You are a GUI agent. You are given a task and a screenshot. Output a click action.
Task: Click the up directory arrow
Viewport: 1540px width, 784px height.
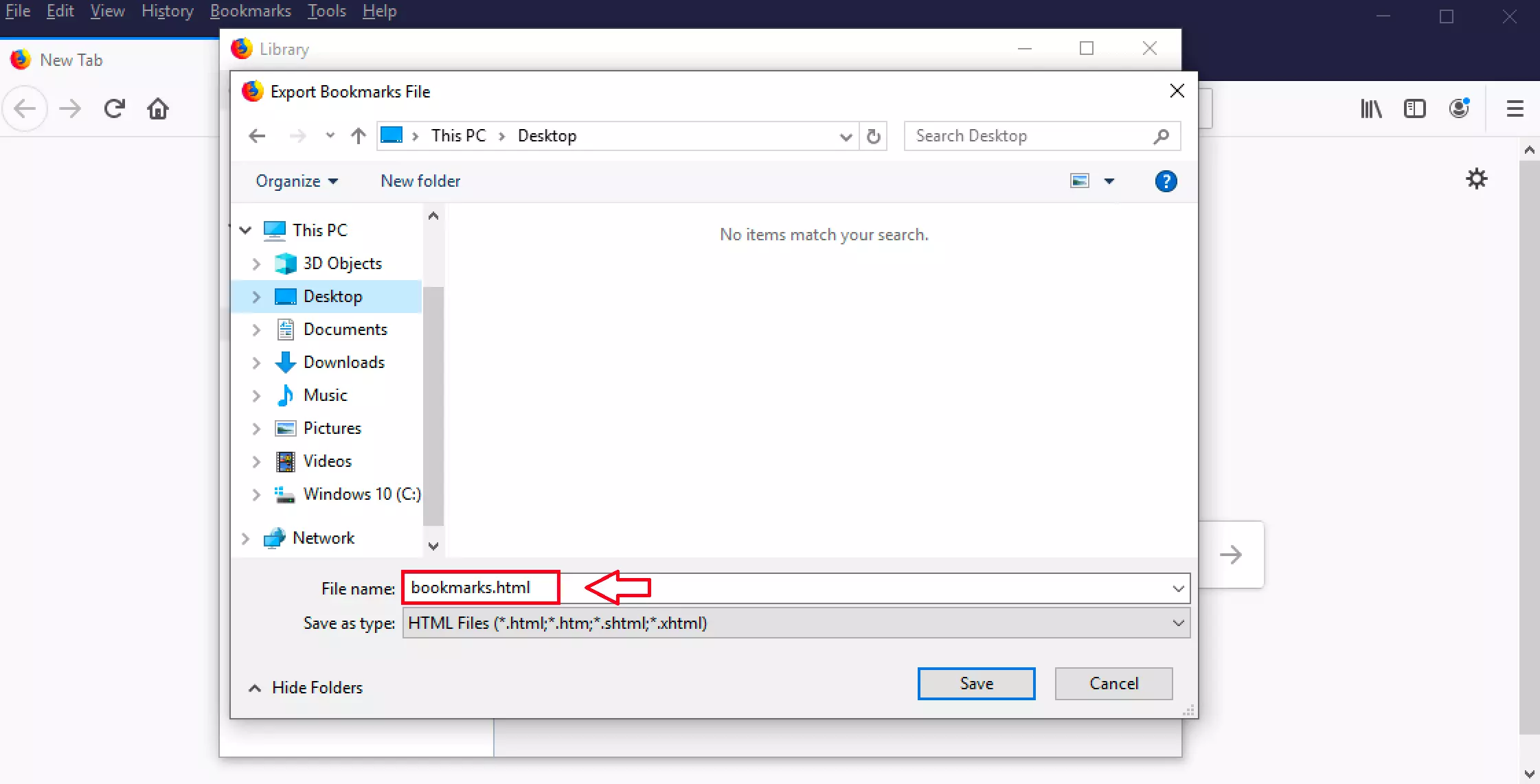point(357,135)
